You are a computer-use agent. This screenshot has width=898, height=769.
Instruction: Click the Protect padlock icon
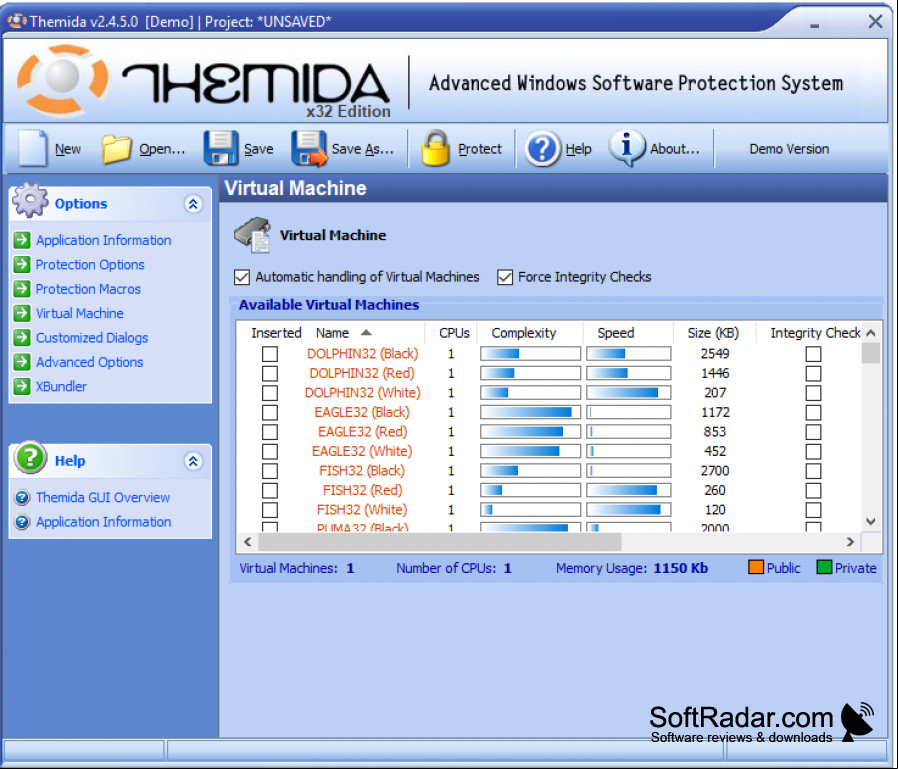[x=435, y=148]
